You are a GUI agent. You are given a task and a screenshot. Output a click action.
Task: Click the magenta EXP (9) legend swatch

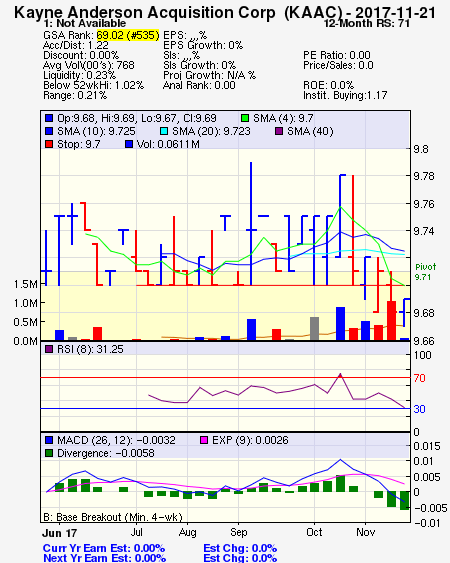tap(204, 440)
